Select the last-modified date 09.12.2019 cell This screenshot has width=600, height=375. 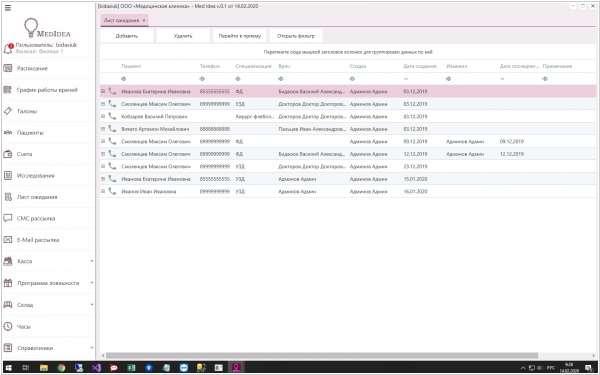click(x=512, y=141)
